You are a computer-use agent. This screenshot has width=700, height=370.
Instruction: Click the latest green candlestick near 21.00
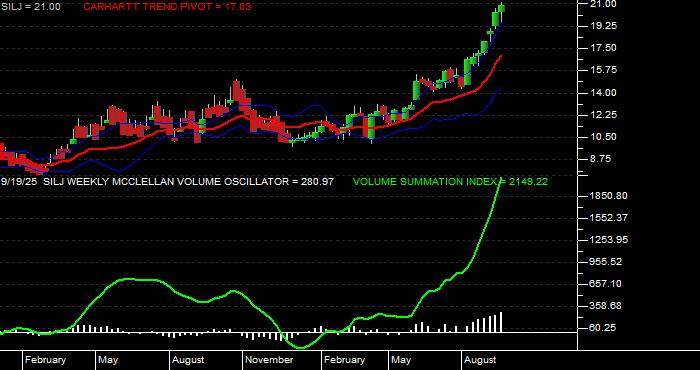[501, 8]
